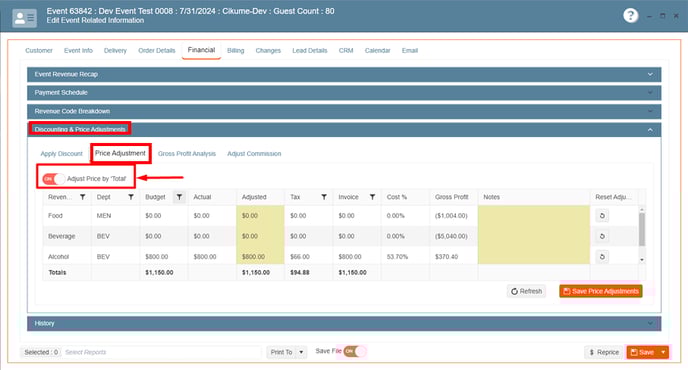
Task: Click the Notes cell for Food row
Action: coord(534,216)
